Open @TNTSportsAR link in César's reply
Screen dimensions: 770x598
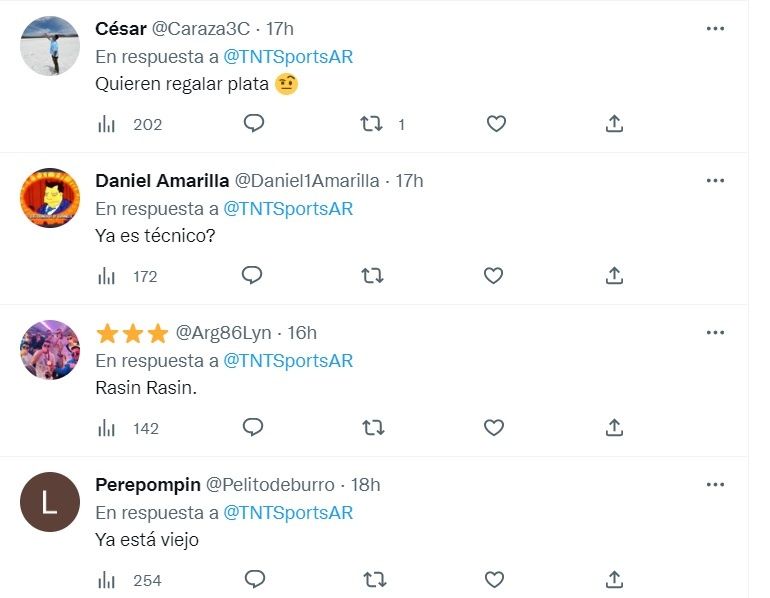[288, 57]
